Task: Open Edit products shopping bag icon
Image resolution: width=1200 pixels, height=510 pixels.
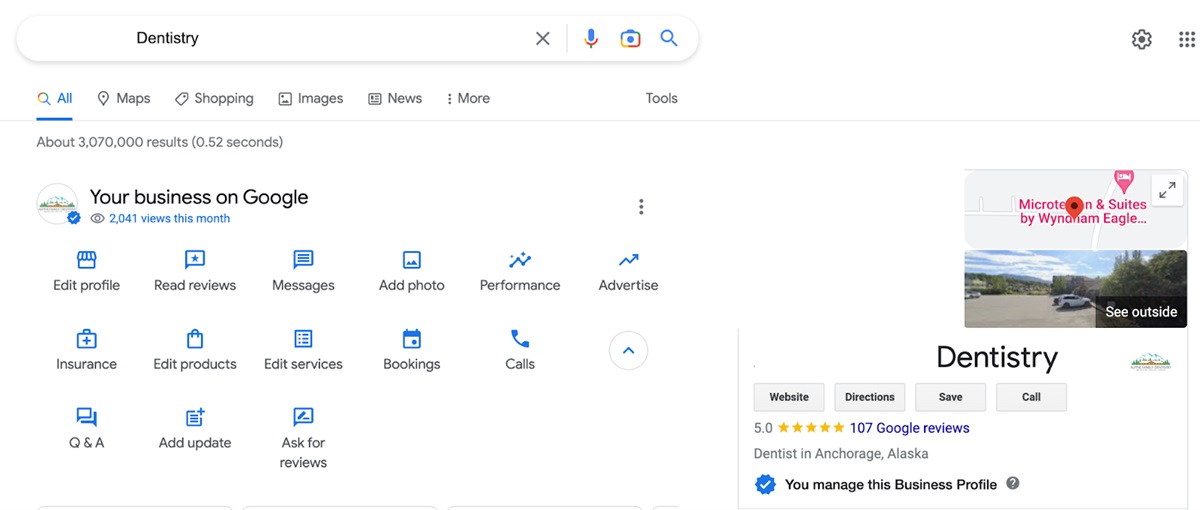Action: coord(195,339)
